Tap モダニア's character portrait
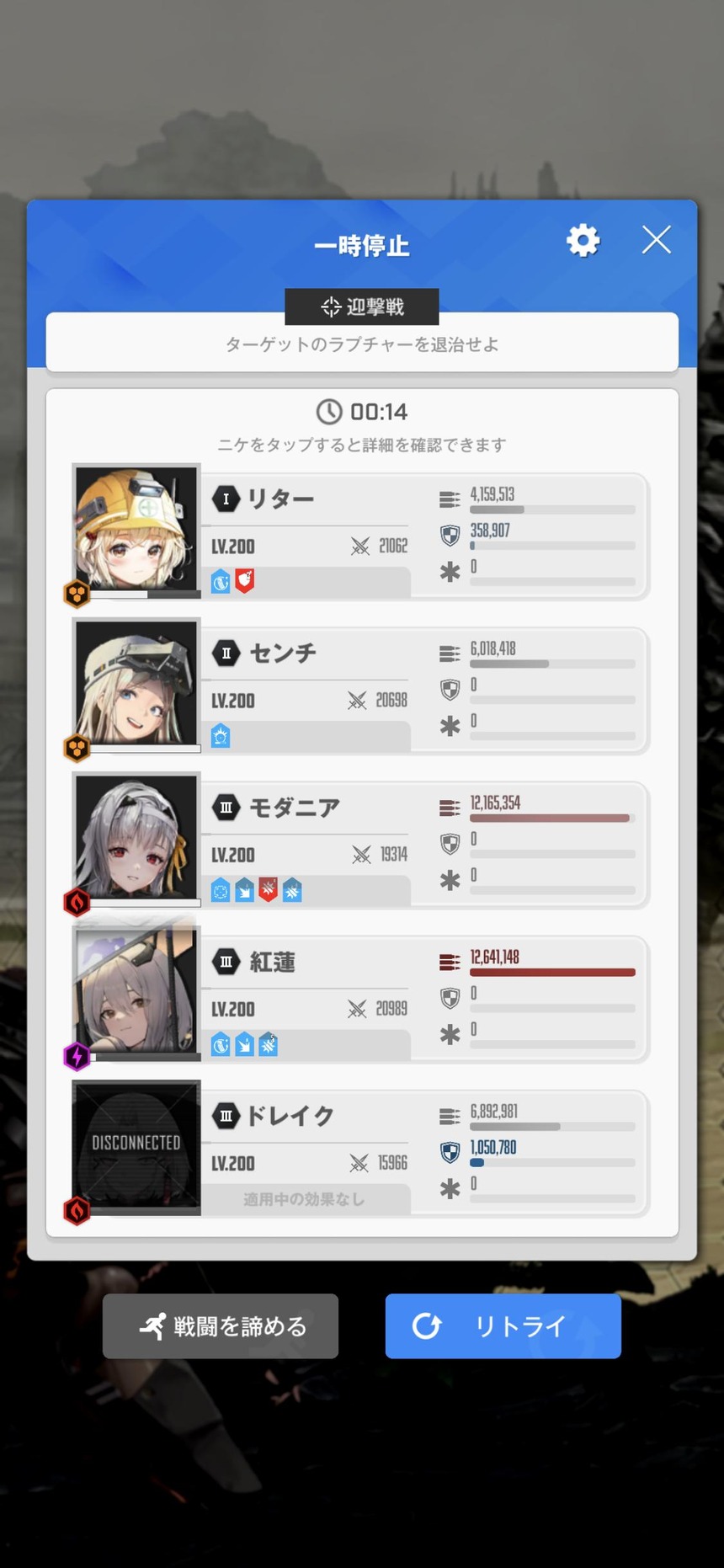 (x=136, y=837)
